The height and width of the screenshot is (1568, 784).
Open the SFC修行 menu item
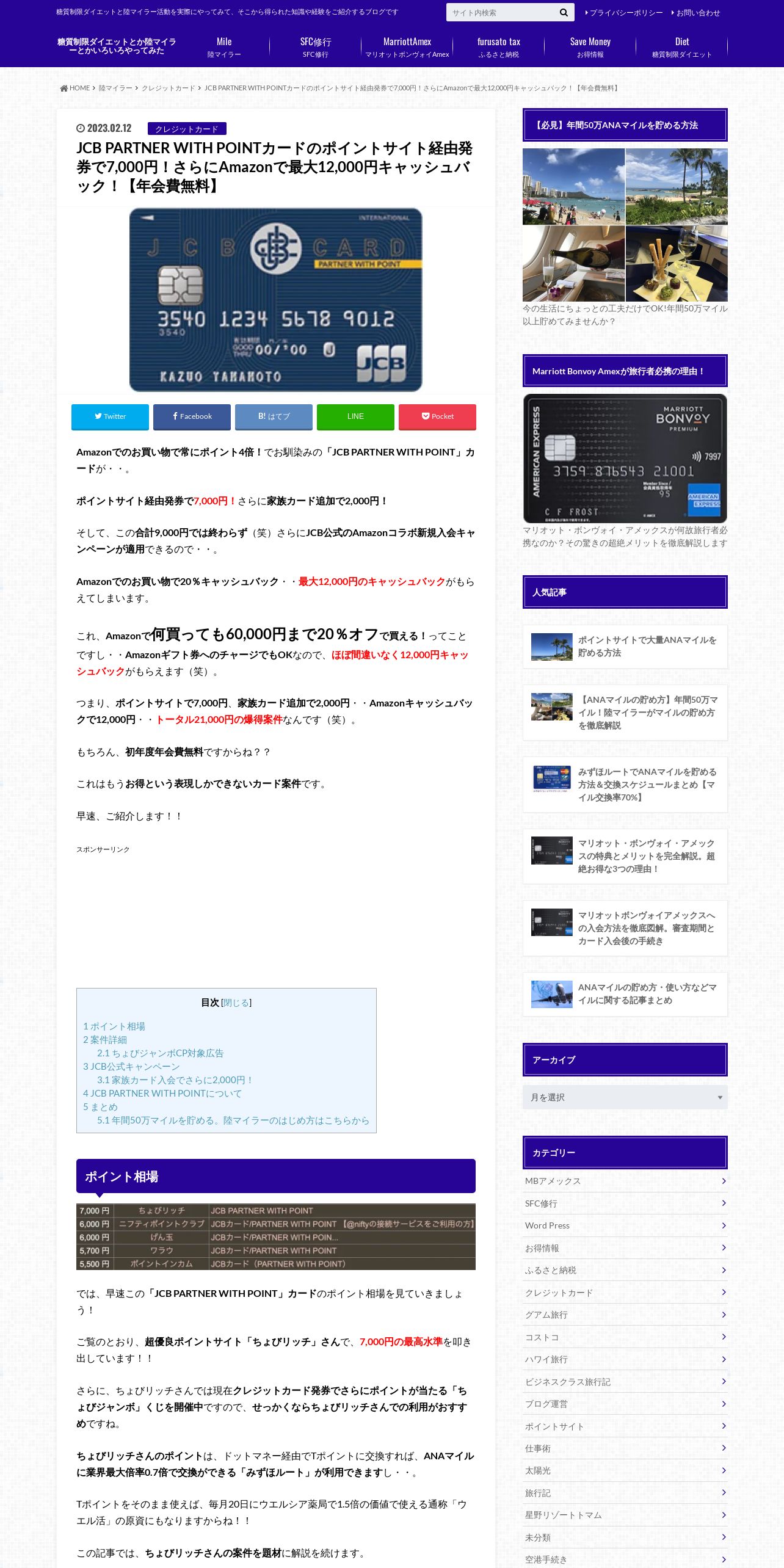316,47
